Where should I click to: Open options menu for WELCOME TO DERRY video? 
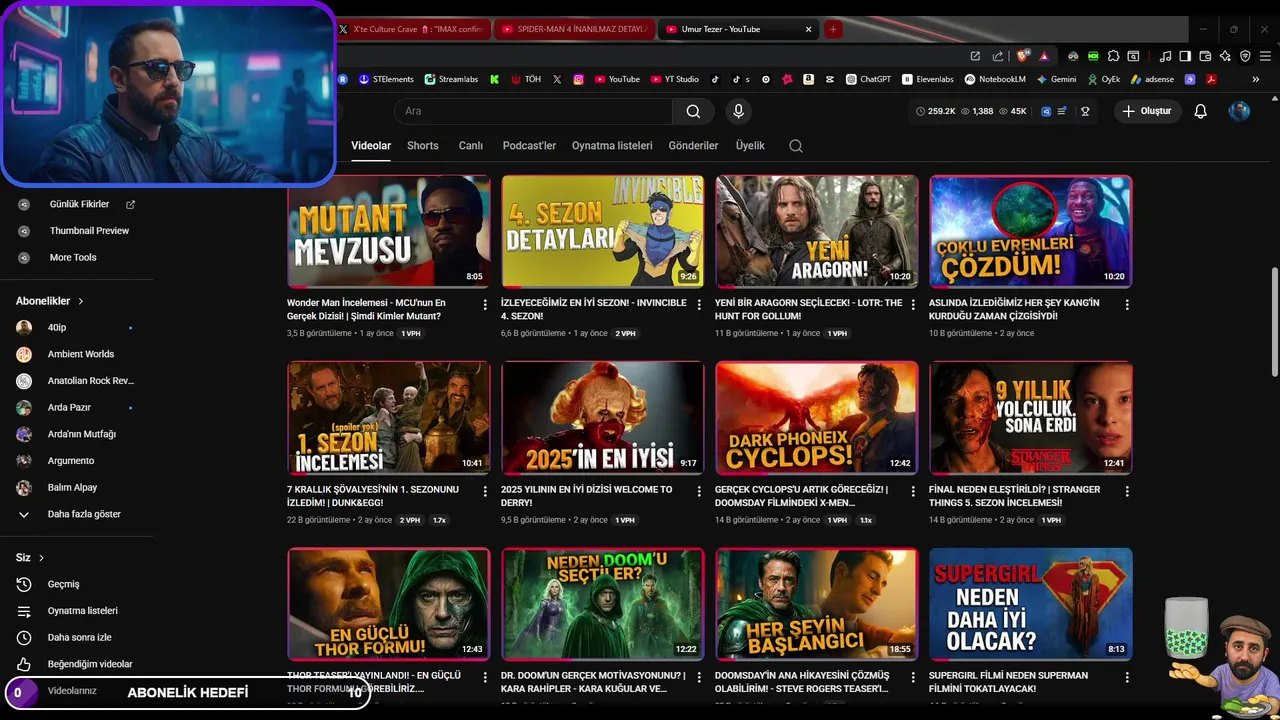pyautogui.click(x=699, y=491)
